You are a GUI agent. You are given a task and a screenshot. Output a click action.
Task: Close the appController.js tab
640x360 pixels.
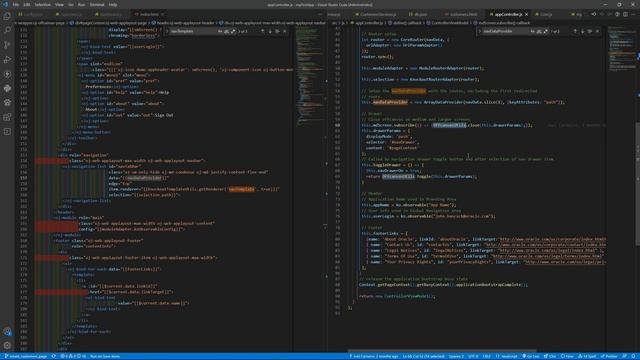click(527, 14)
